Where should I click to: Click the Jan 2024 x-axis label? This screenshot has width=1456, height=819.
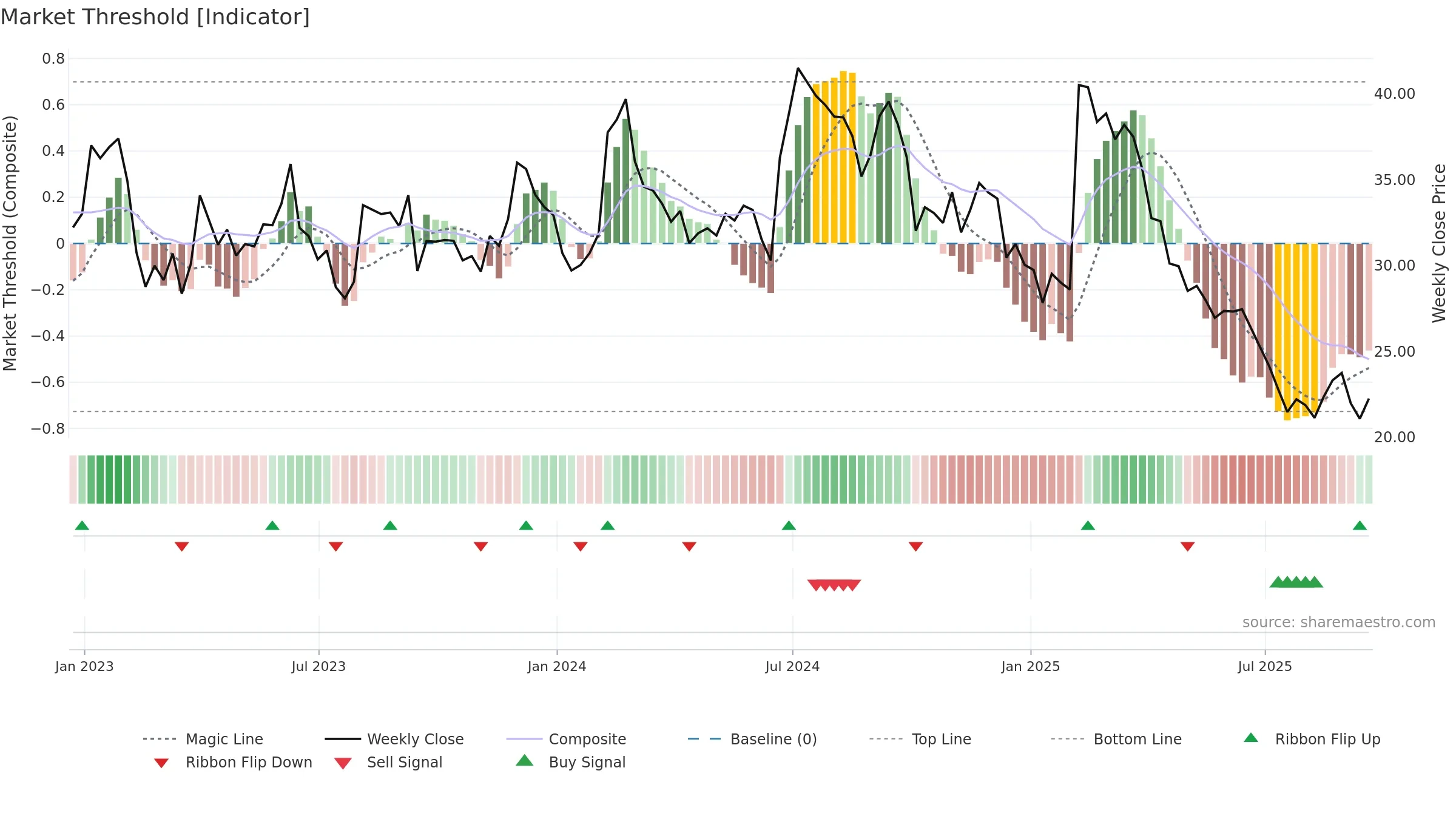[557, 666]
